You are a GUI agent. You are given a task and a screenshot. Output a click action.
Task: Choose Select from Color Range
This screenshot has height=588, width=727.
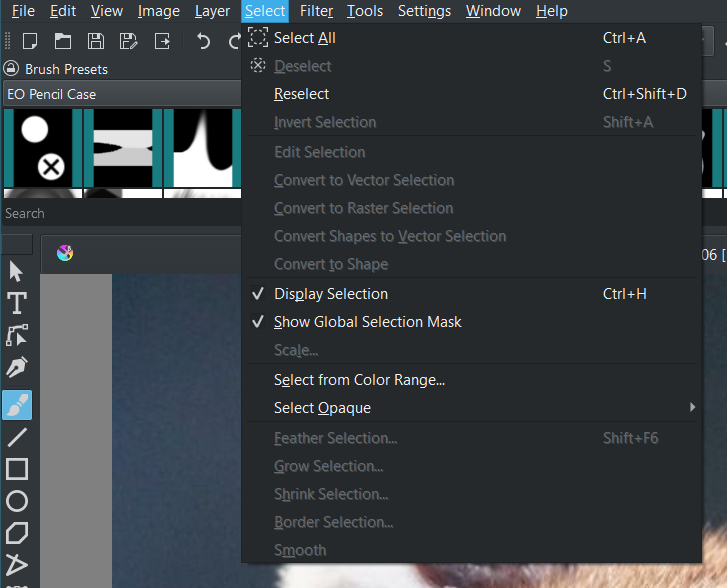(471, 380)
